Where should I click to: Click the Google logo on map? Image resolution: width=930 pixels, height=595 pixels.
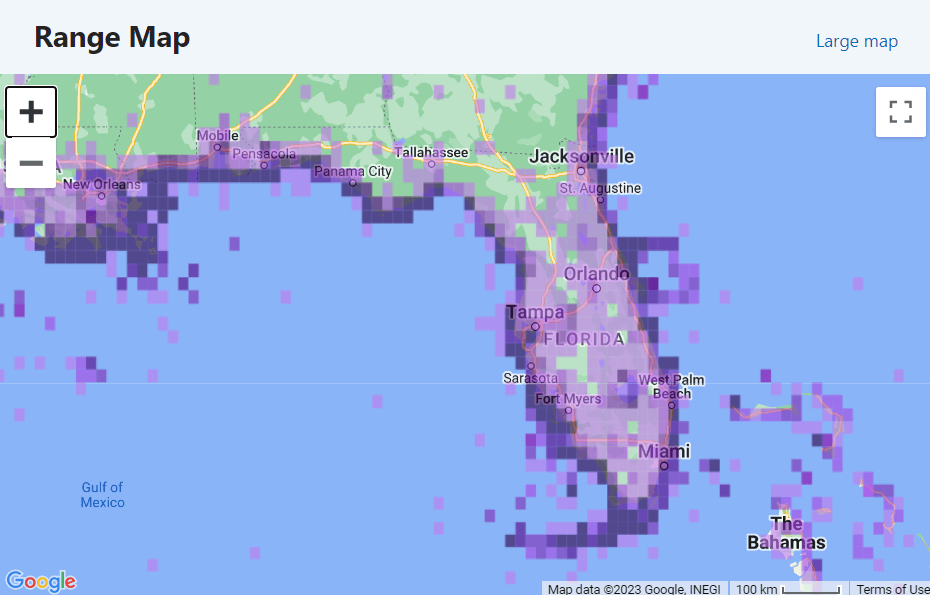[41, 581]
